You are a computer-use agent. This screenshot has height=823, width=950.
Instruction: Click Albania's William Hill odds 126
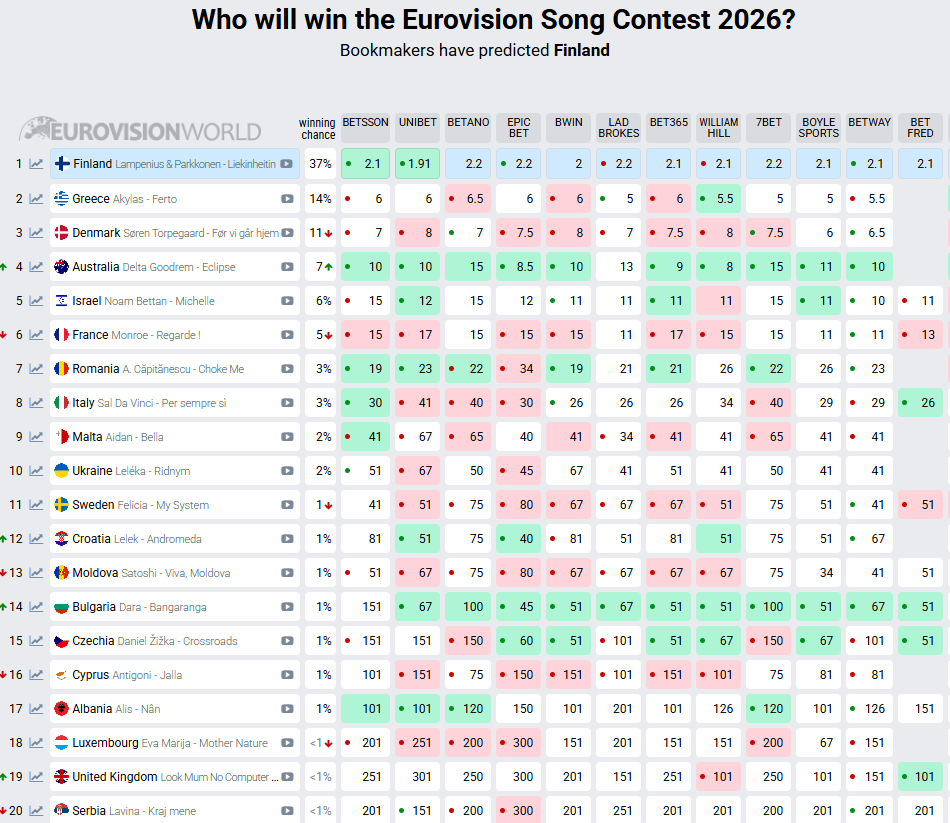pos(719,708)
